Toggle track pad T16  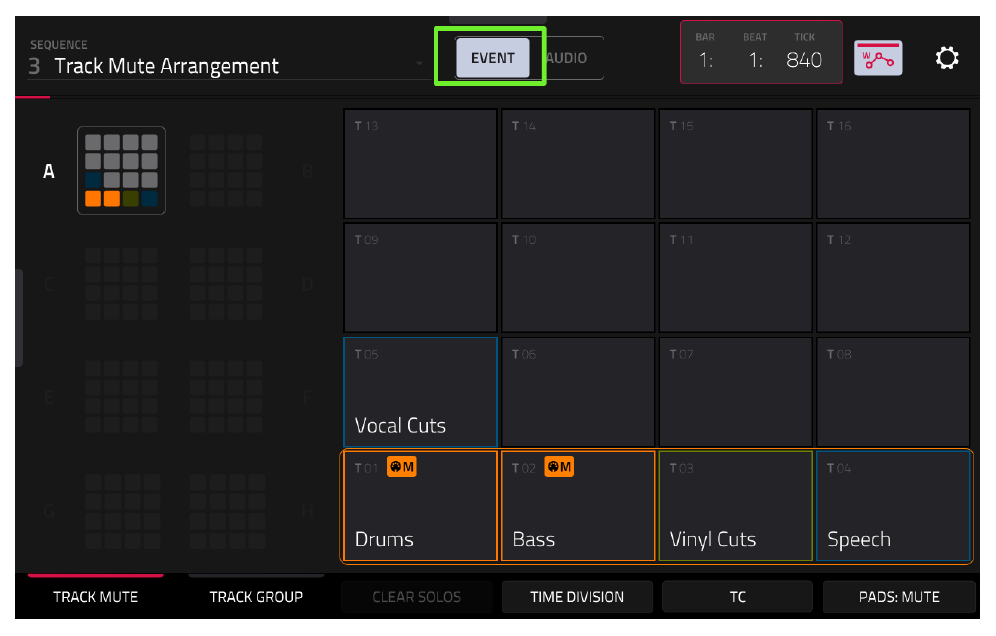[893, 164]
